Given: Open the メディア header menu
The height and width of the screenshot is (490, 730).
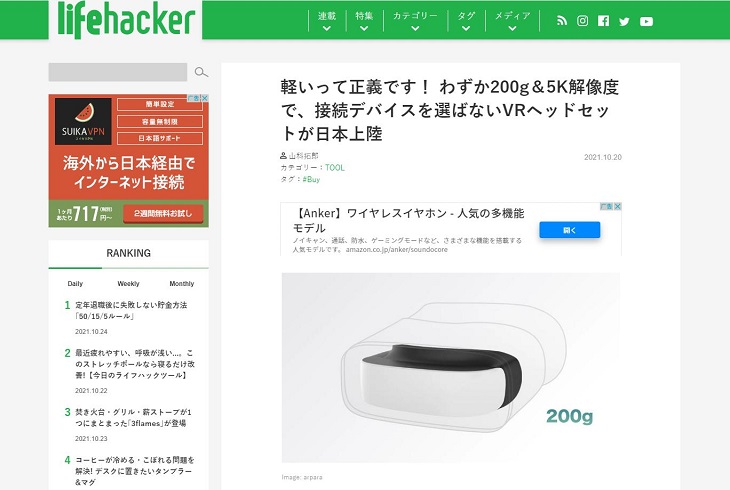Looking at the screenshot, I should coord(512,21).
